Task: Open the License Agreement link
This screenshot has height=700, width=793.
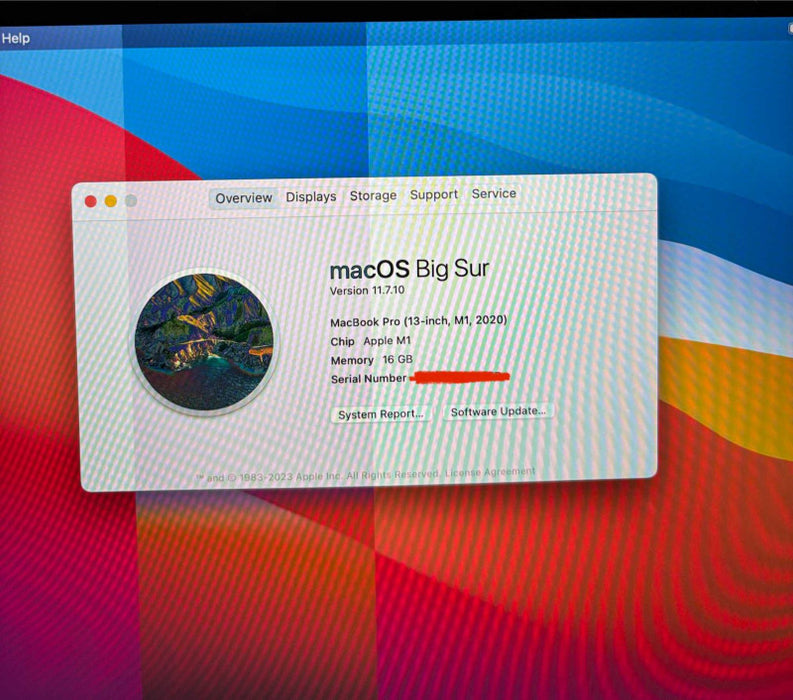Action: tap(490, 472)
